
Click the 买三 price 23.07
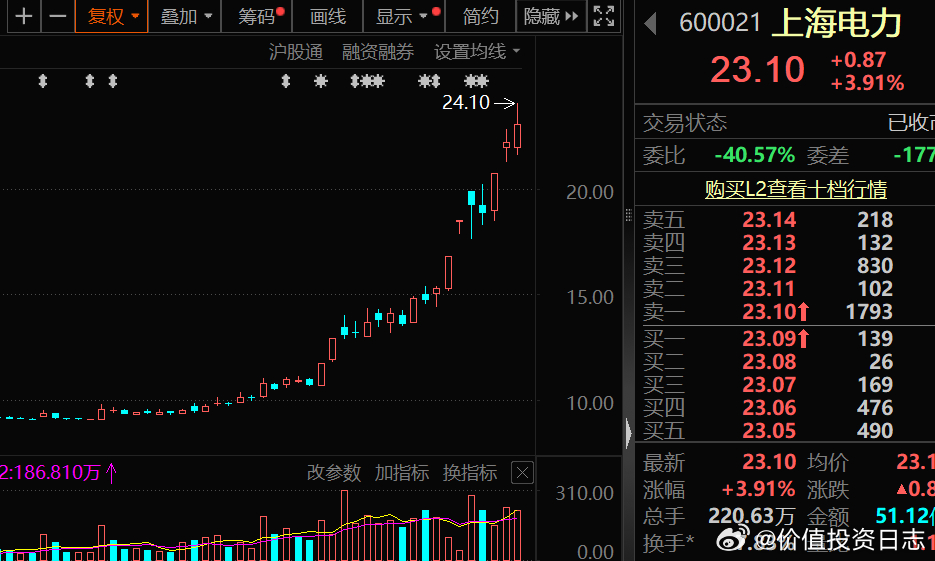pyautogui.click(x=769, y=385)
